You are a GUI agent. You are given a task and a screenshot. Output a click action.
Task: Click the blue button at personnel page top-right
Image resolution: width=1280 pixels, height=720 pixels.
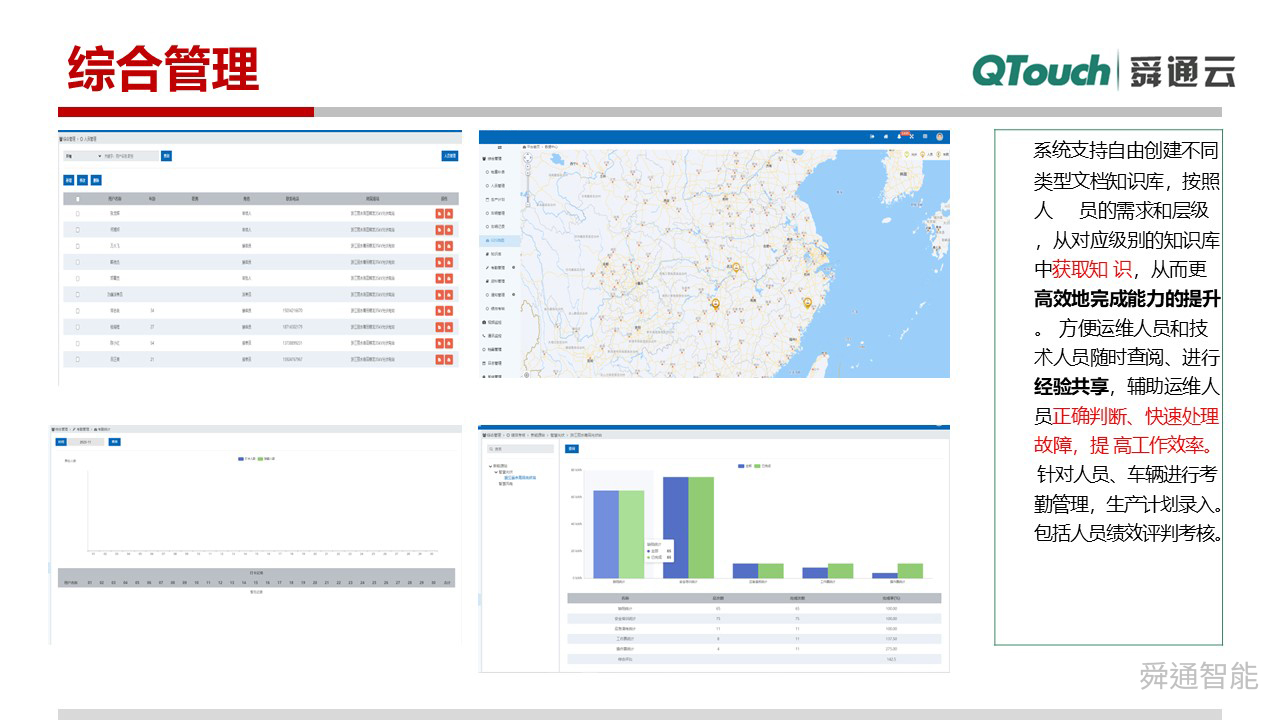click(450, 156)
